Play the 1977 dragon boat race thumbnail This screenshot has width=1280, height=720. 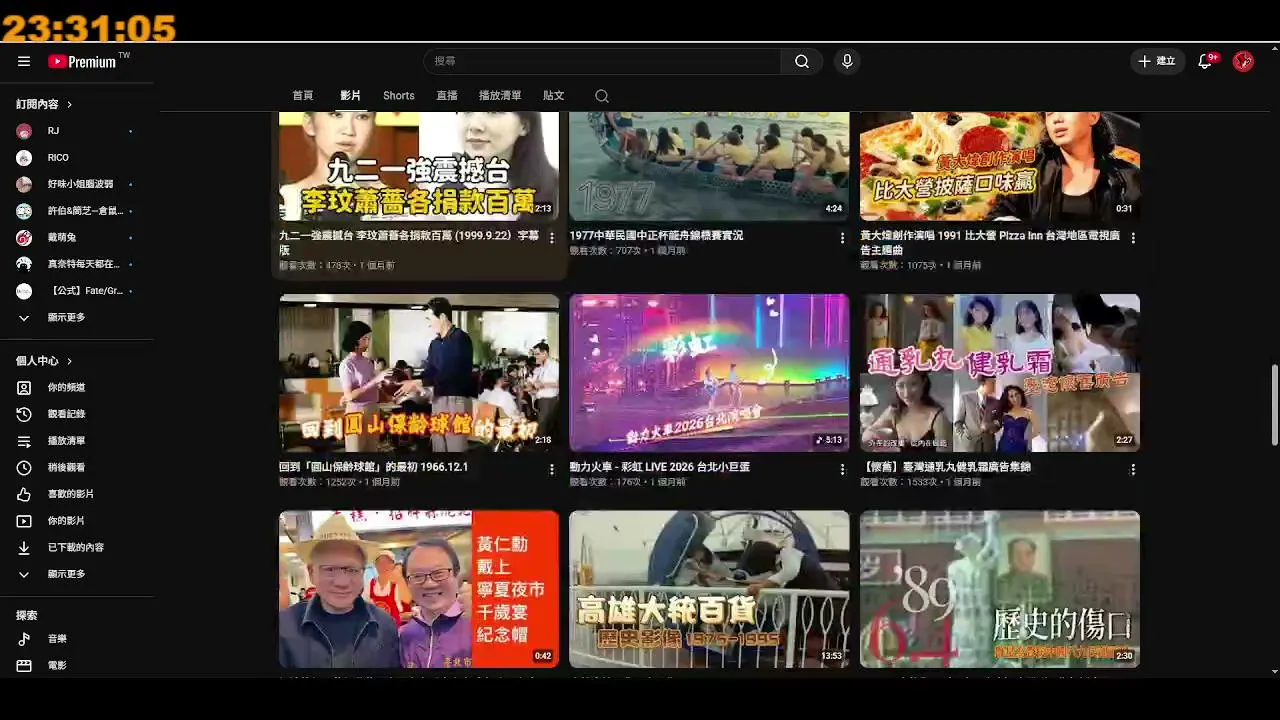(709, 166)
